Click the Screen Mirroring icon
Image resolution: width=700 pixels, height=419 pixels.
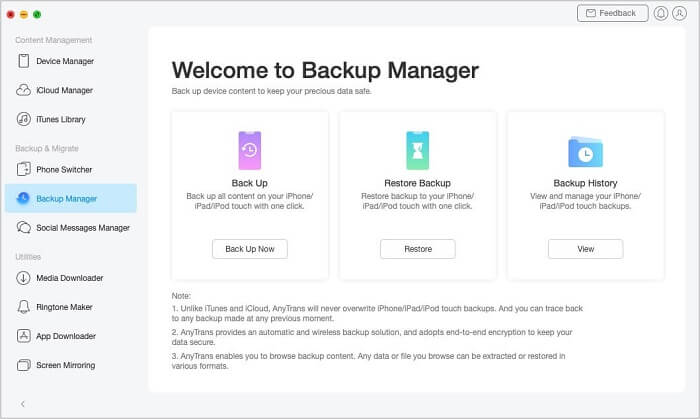pos(23,365)
